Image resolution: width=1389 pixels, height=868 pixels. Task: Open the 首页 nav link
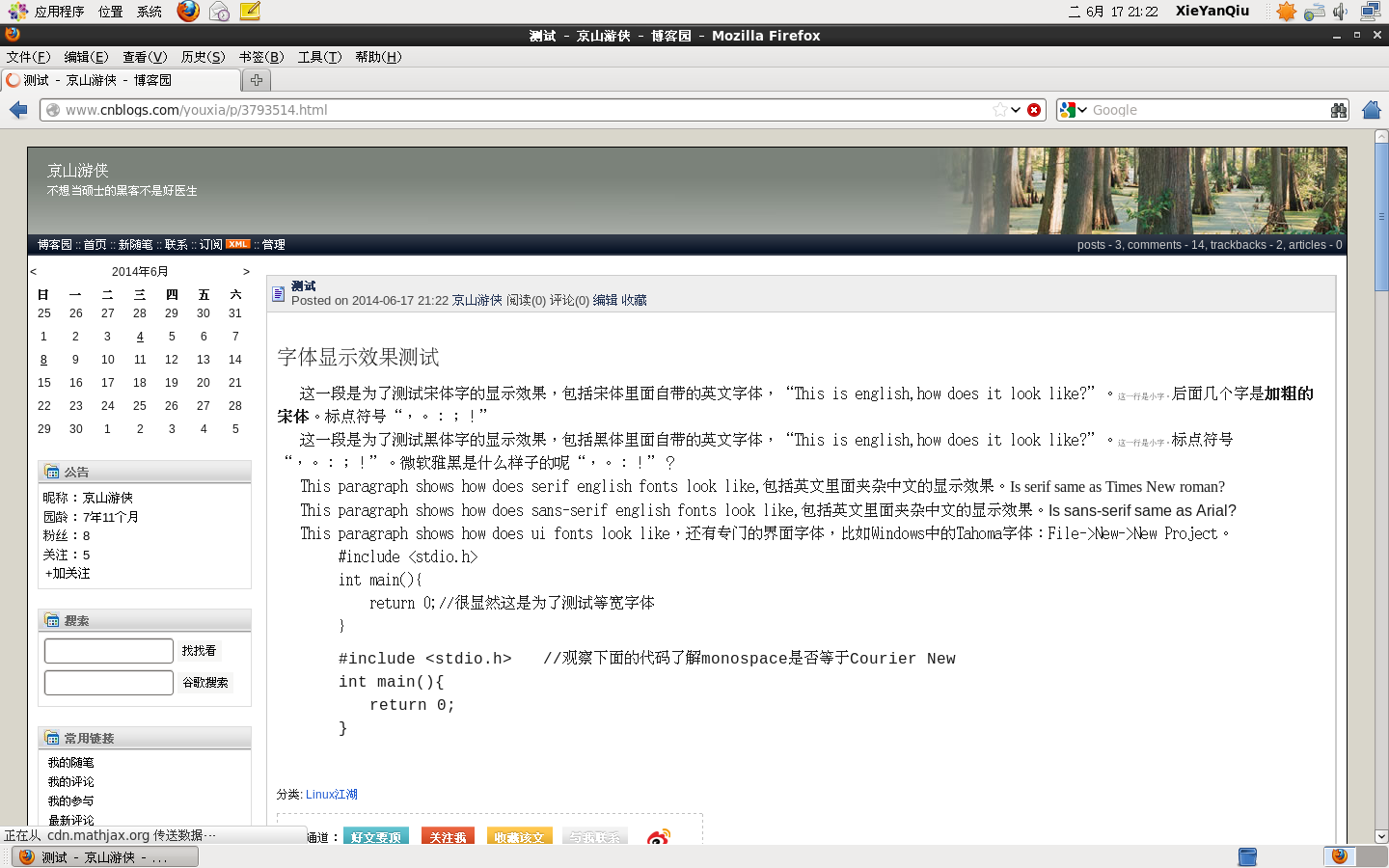[95, 245]
